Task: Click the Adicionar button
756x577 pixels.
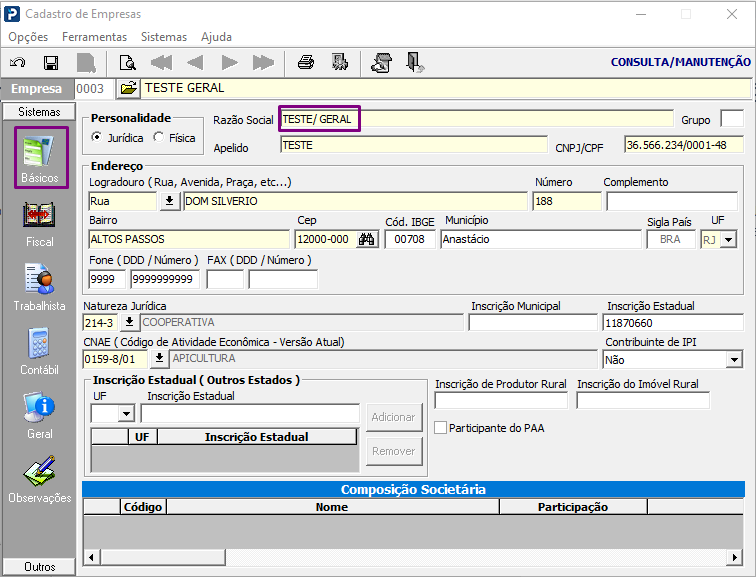Action: pyautogui.click(x=394, y=417)
